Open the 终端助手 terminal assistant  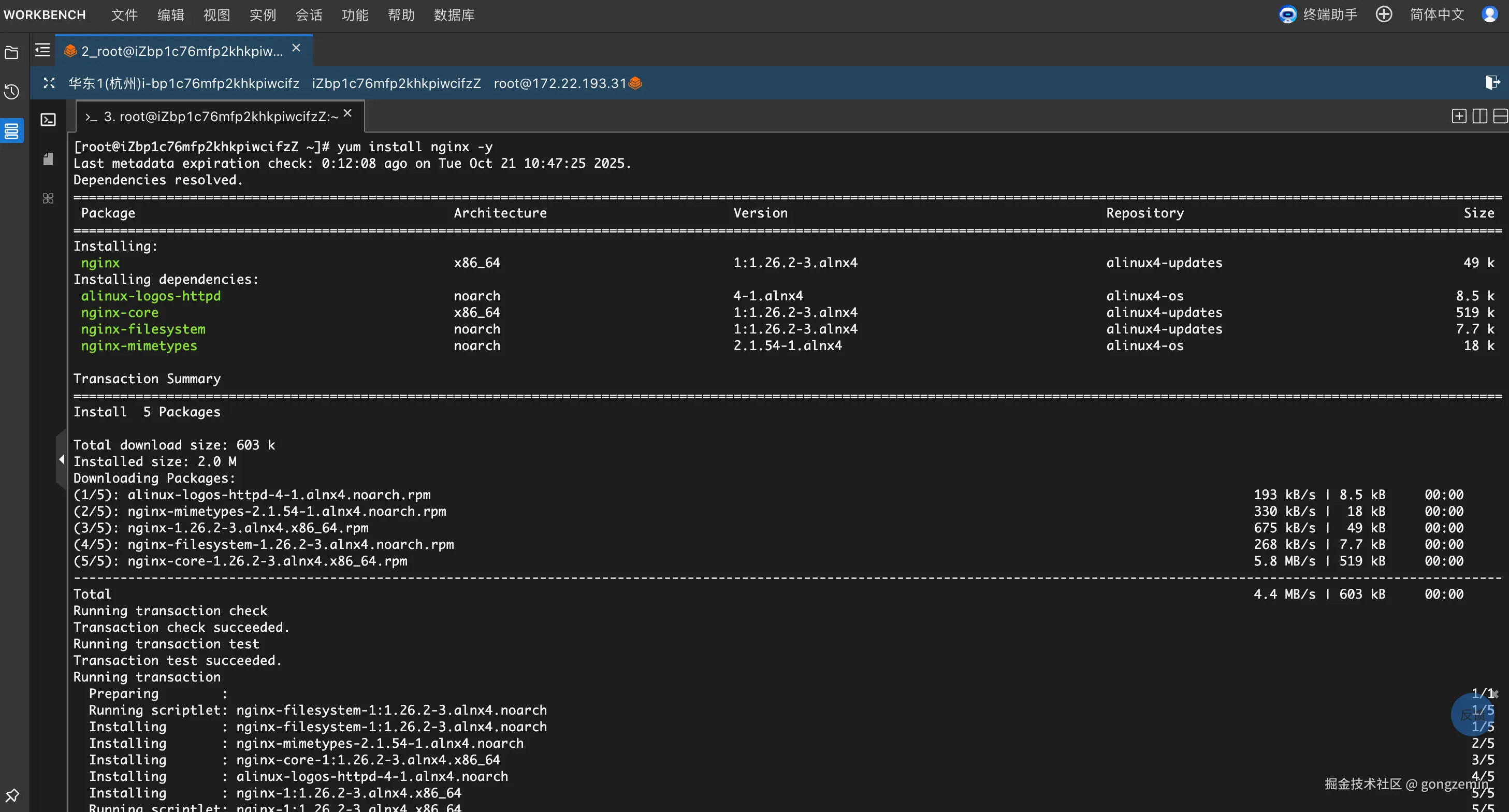click(1318, 15)
